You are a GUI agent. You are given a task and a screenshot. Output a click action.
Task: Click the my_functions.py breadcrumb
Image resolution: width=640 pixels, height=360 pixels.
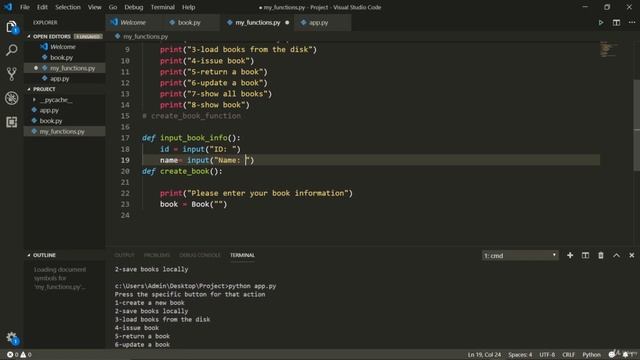(142, 36)
